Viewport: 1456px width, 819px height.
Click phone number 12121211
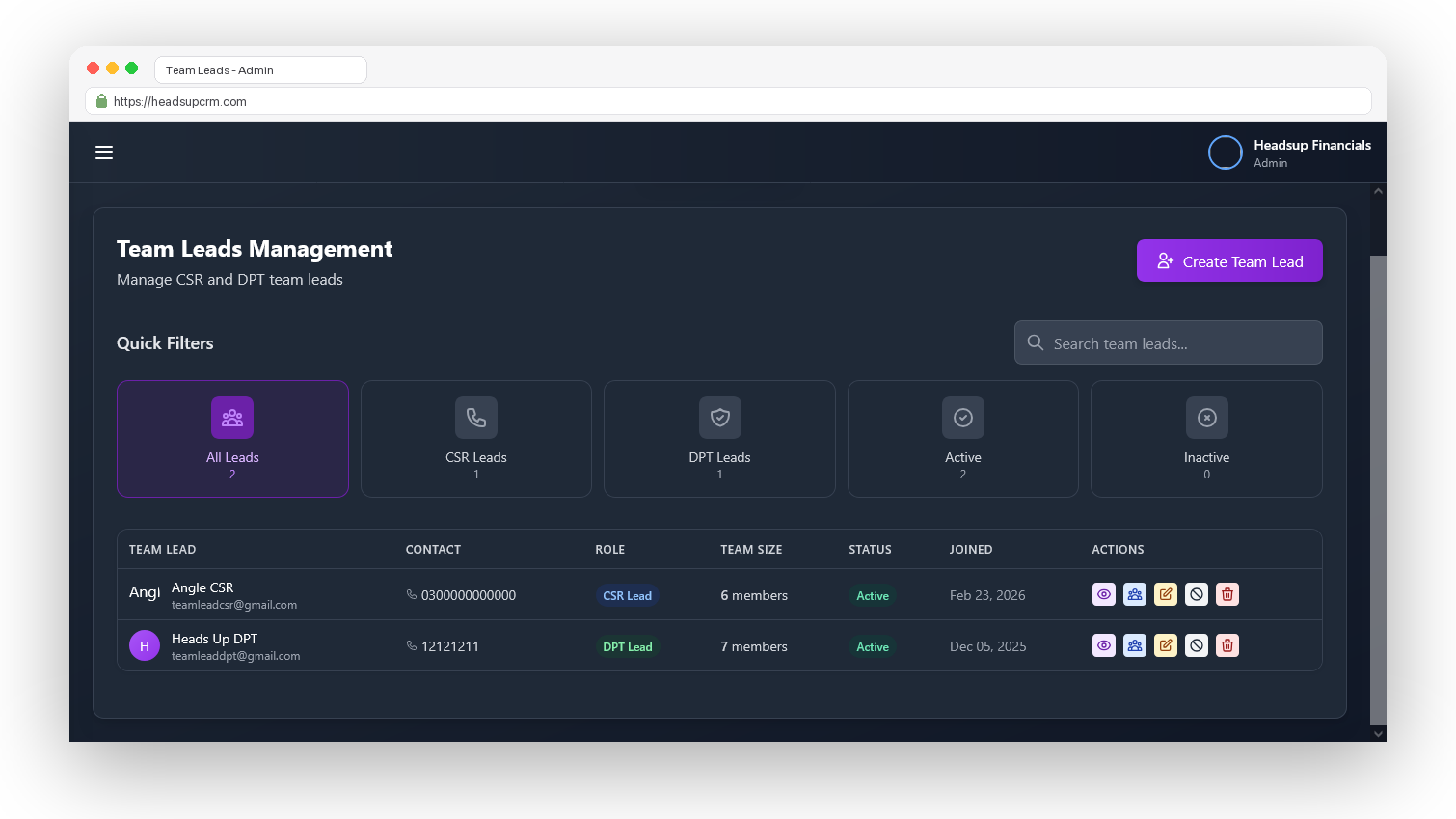click(x=450, y=646)
